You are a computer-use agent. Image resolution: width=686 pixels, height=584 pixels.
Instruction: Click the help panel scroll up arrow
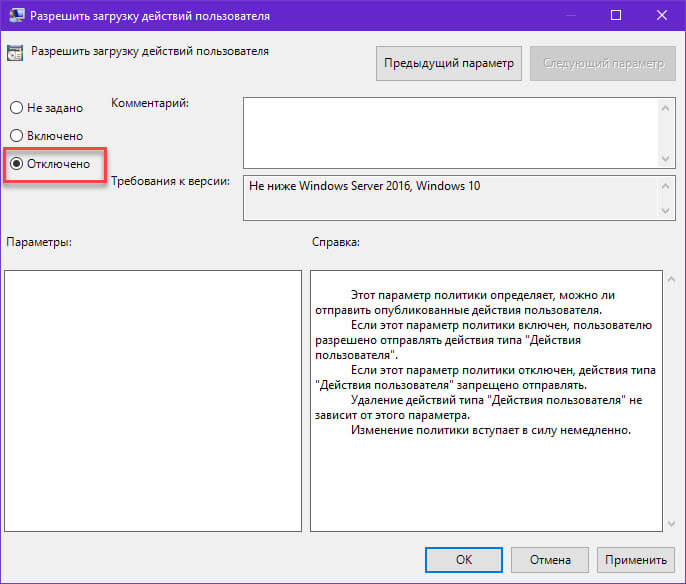point(672,279)
